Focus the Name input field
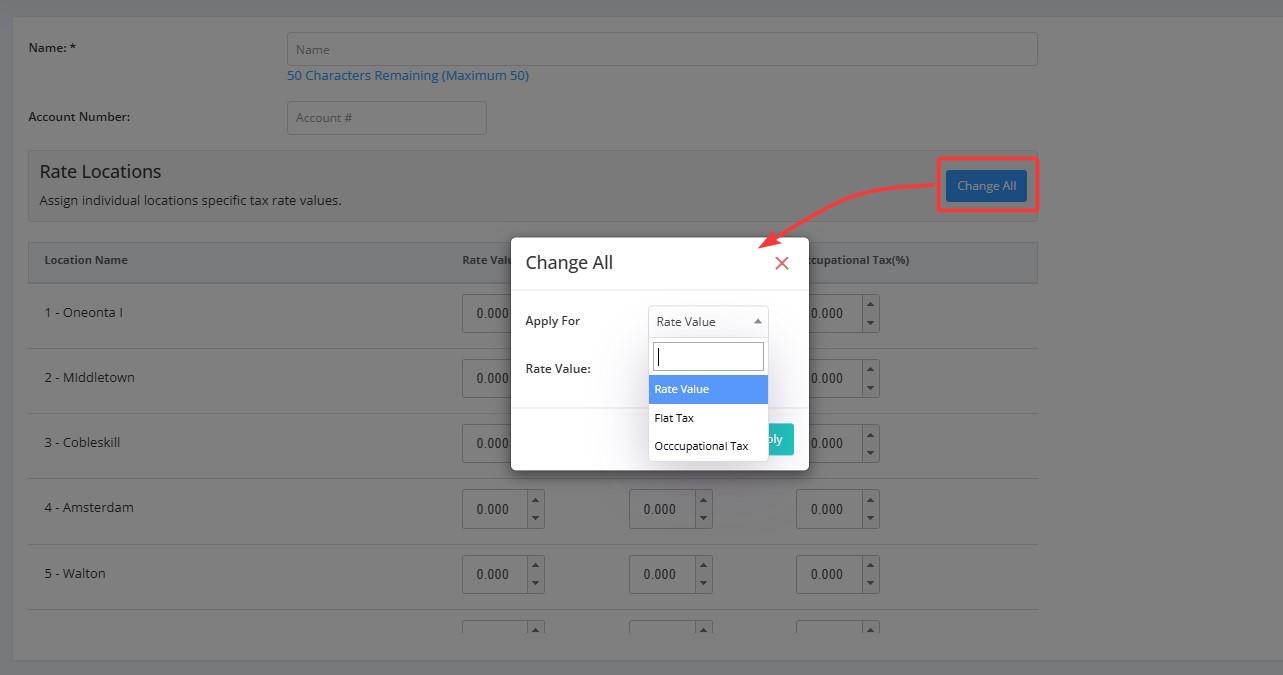 [662, 49]
